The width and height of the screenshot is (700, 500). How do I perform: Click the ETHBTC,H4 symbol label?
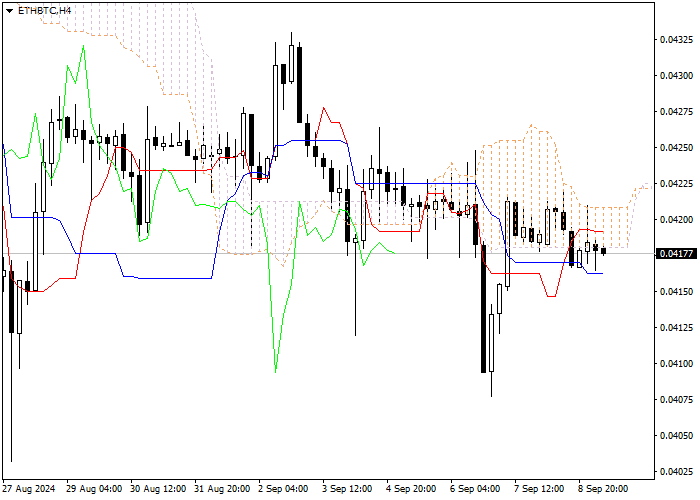tap(44, 10)
